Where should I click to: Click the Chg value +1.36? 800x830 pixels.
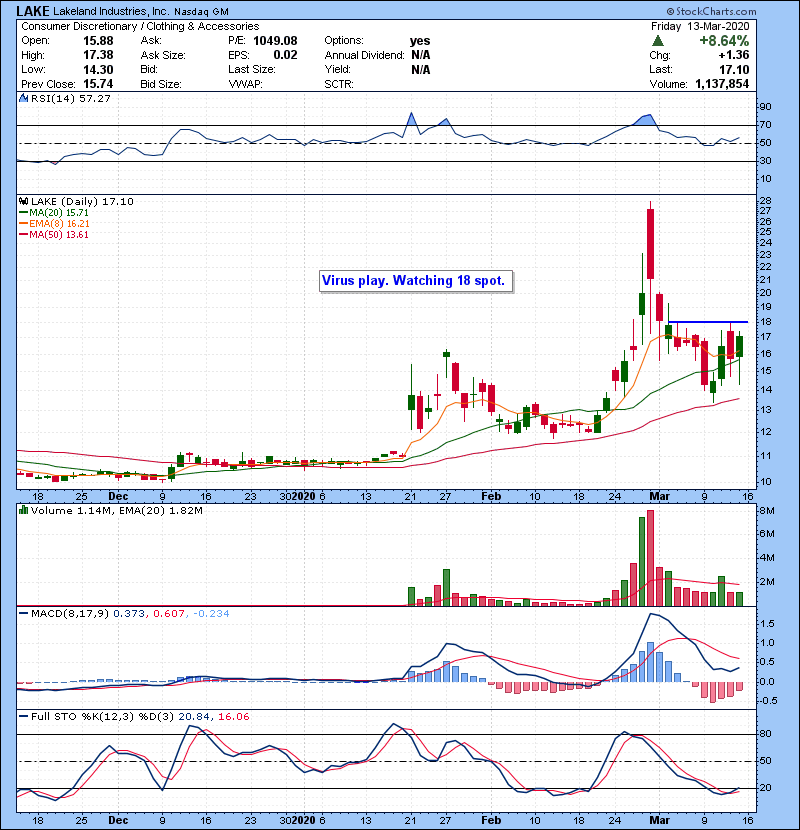coord(733,55)
